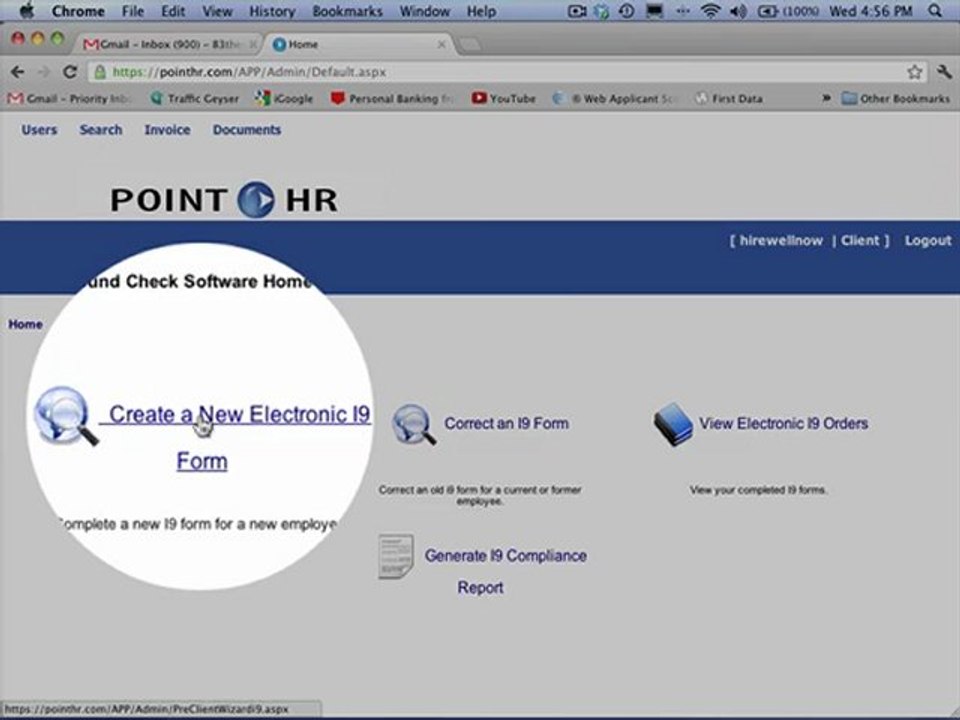Image resolution: width=960 pixels, height=720 pixels.
Task: Open the Apple menu
Action: pyautogui.click(x=27, y=11)
